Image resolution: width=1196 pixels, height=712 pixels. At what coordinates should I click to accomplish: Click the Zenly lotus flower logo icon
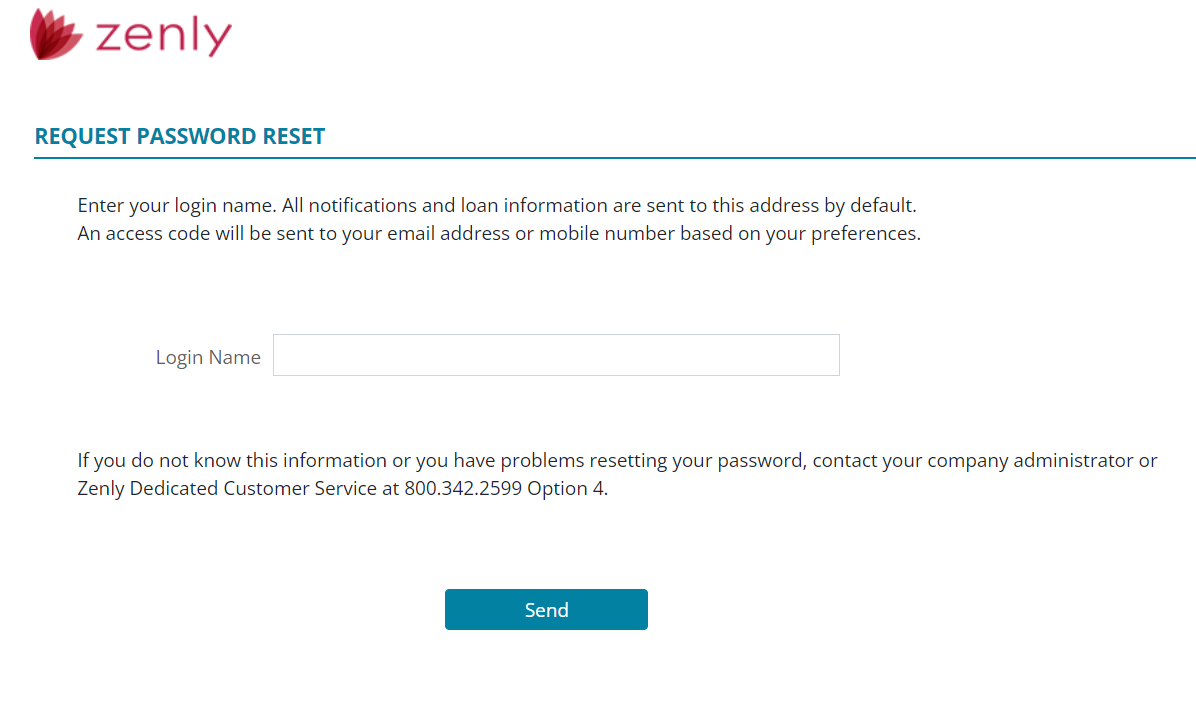point(55,34)
